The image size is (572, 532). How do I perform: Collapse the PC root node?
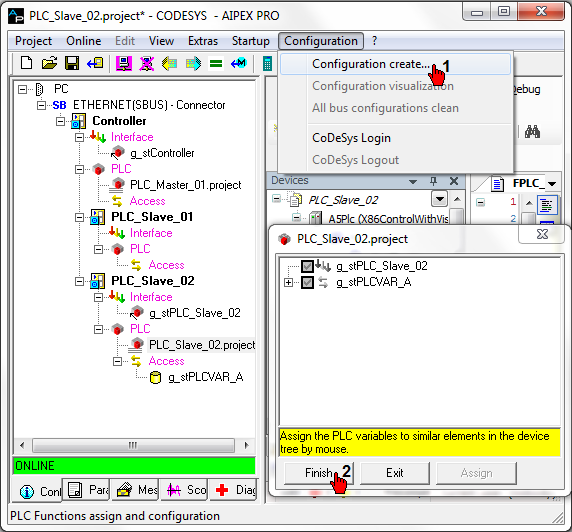pyautogui.click(x=22, y=89)
